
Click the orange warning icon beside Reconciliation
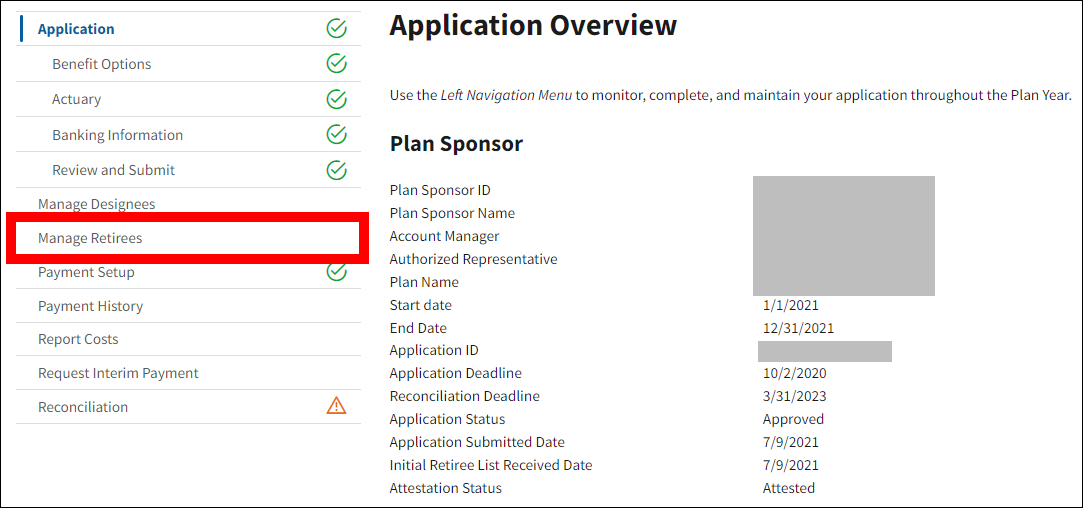click(x=336, y=406)
